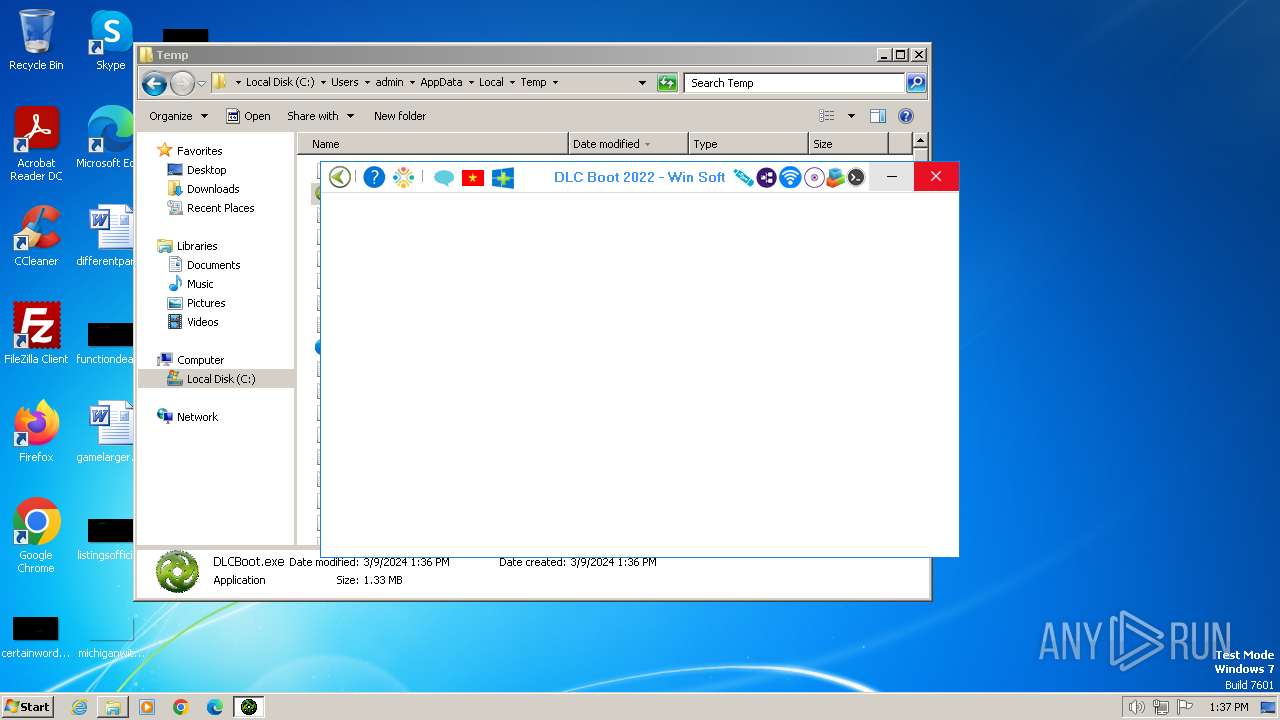The height and width of the screenshot is (720, 1280).
Task: Sort by the Name column header
Action: coord(433,144)
